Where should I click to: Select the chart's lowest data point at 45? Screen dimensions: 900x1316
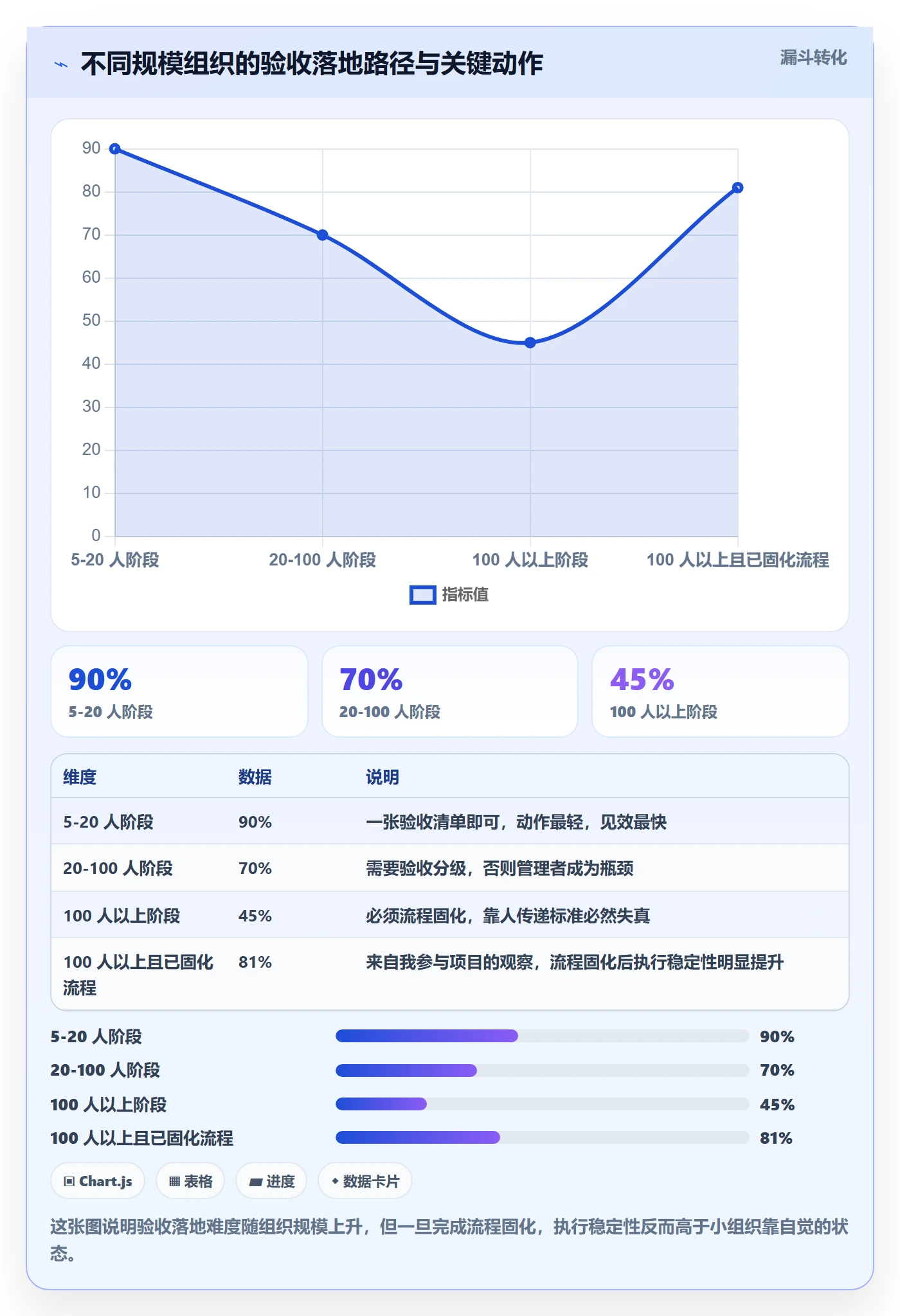[x=530, y=342]
